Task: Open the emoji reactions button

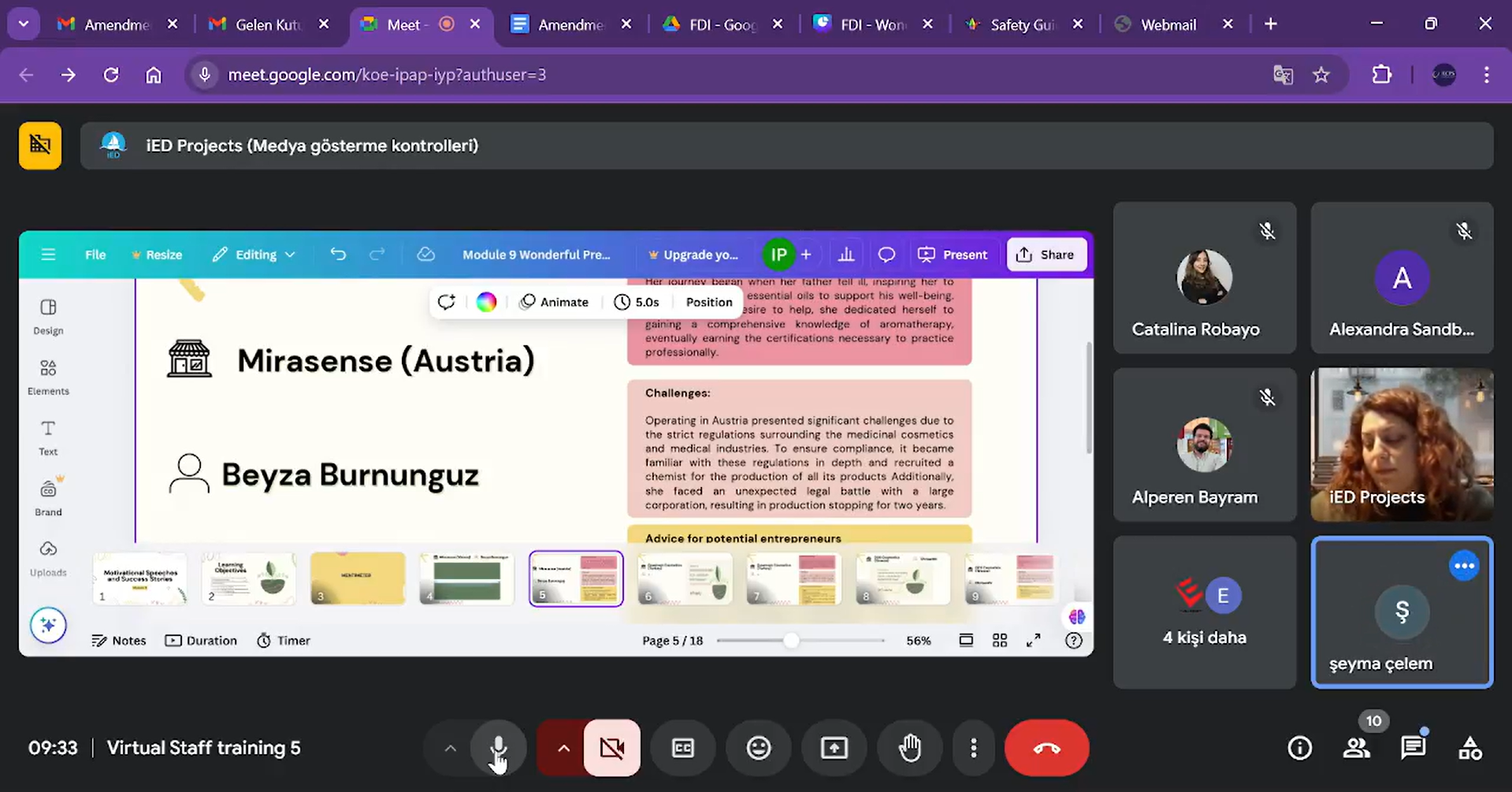Action: [758, 748]
